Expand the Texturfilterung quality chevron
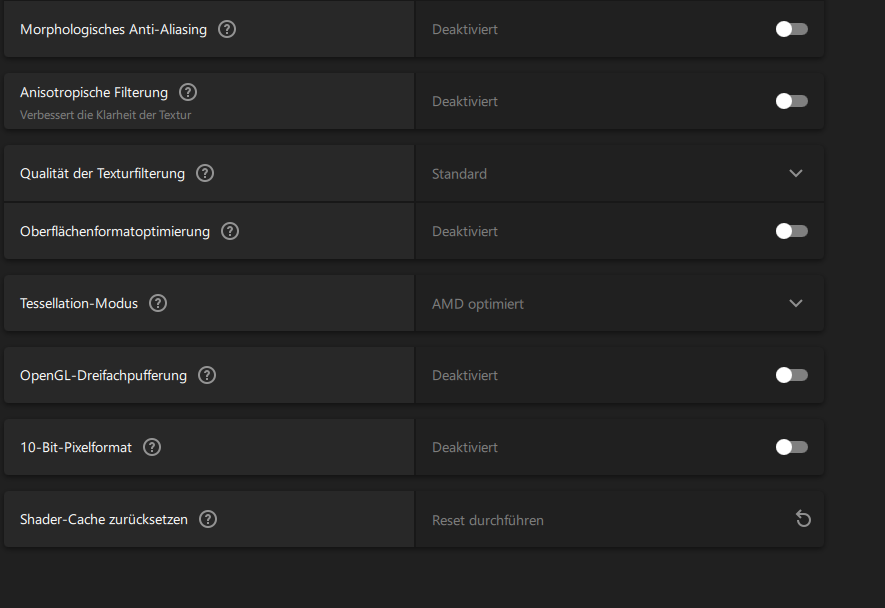The width and height of the screenshot is (885, 608). (796, 173)
